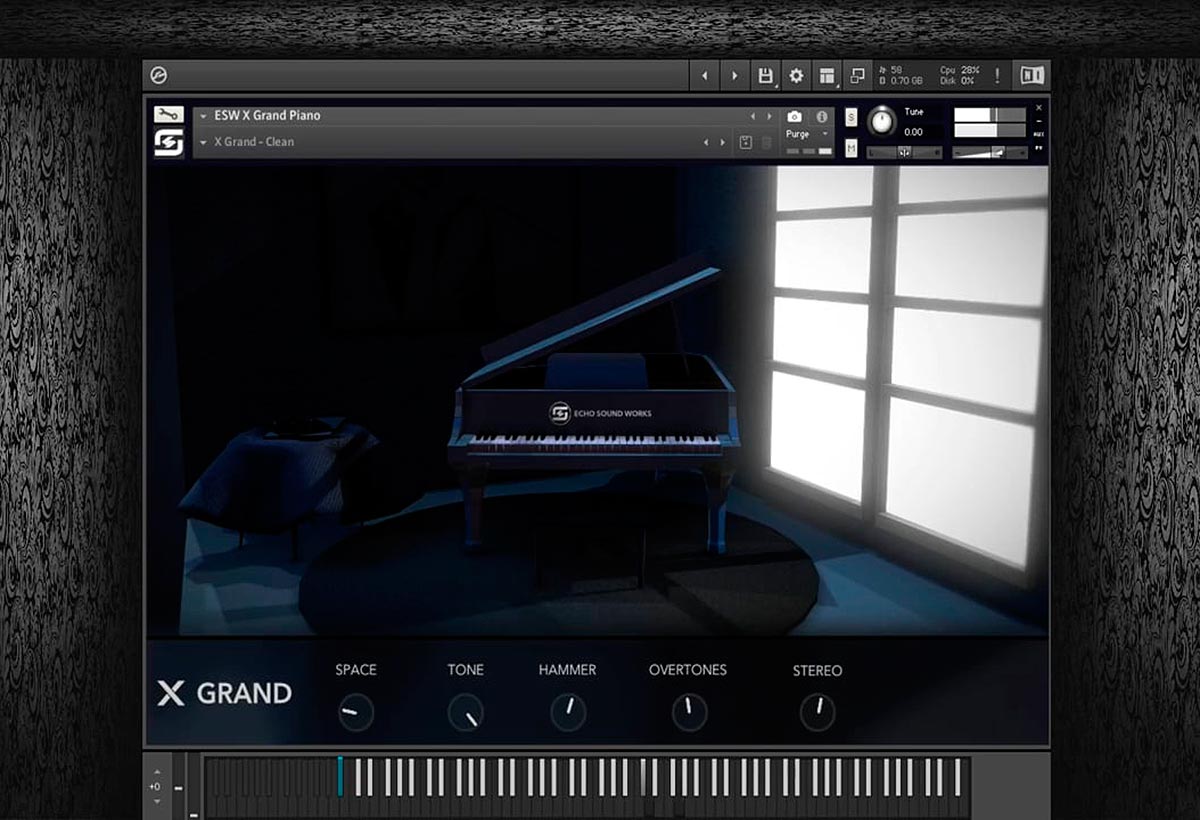Click the exclamation panic button
1200x820 pixels.
pos(997,76)
